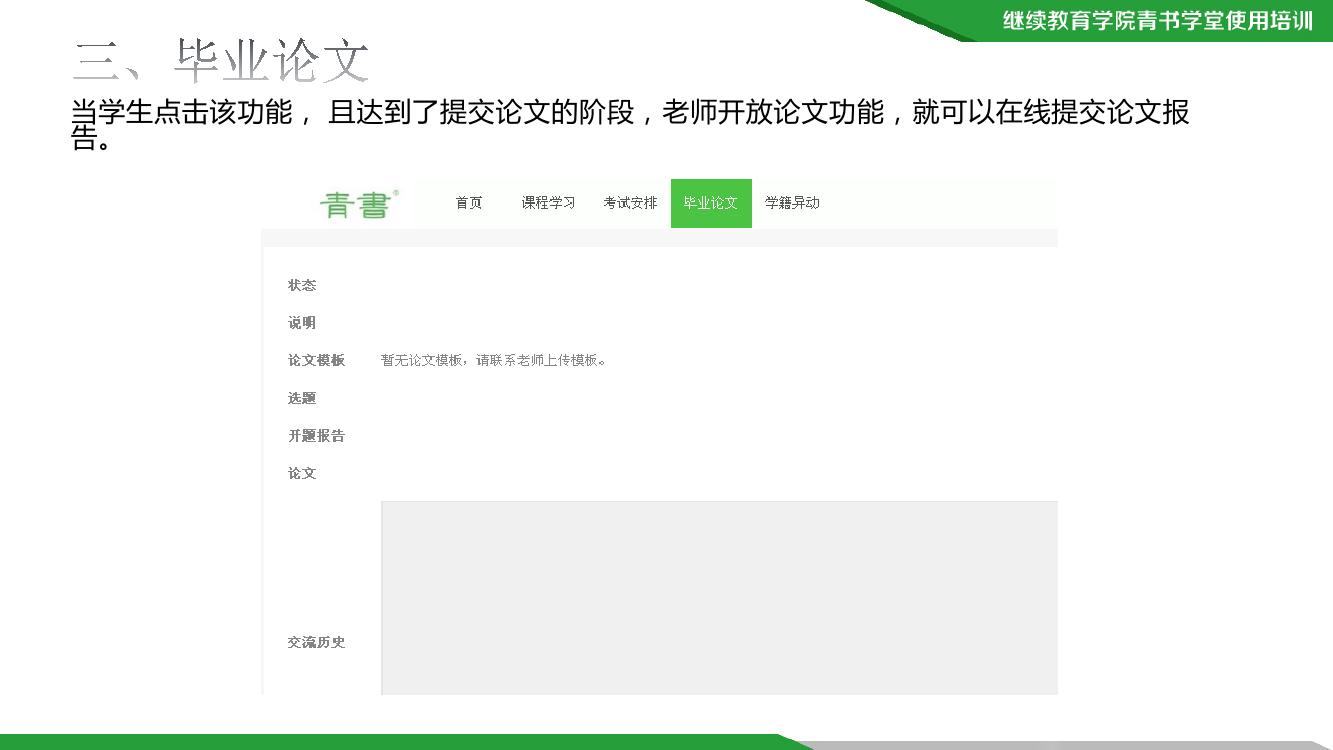Open the 首页 tab
Viewport: 1333px width, 750px height.
(469, 203)
